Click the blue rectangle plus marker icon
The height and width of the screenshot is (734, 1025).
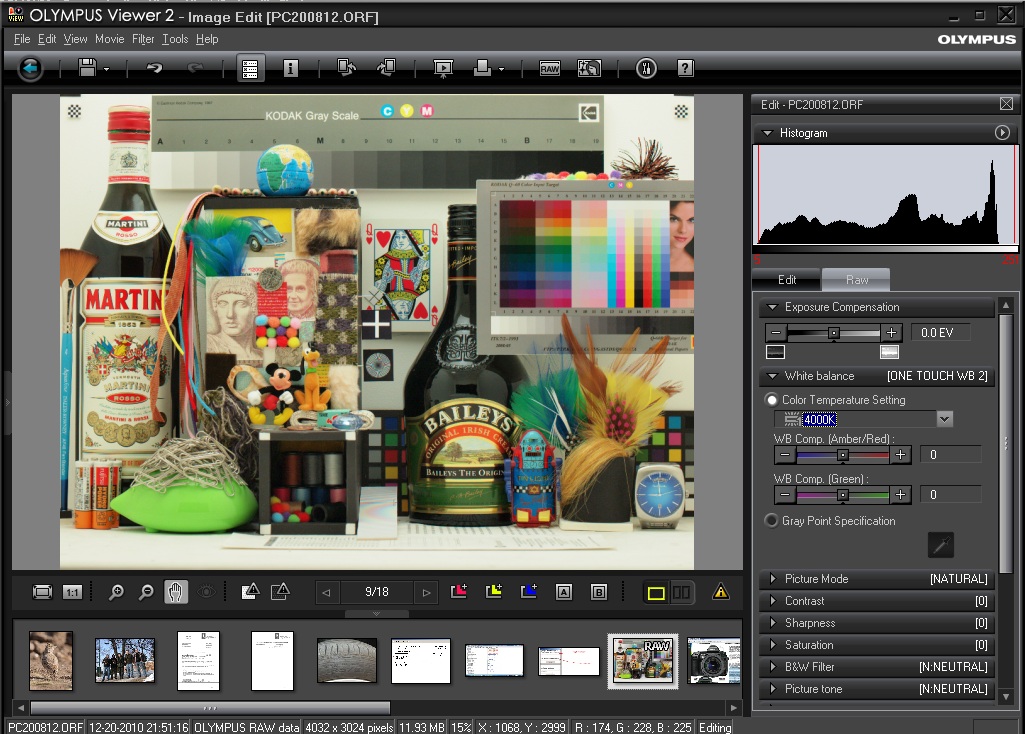528,592
